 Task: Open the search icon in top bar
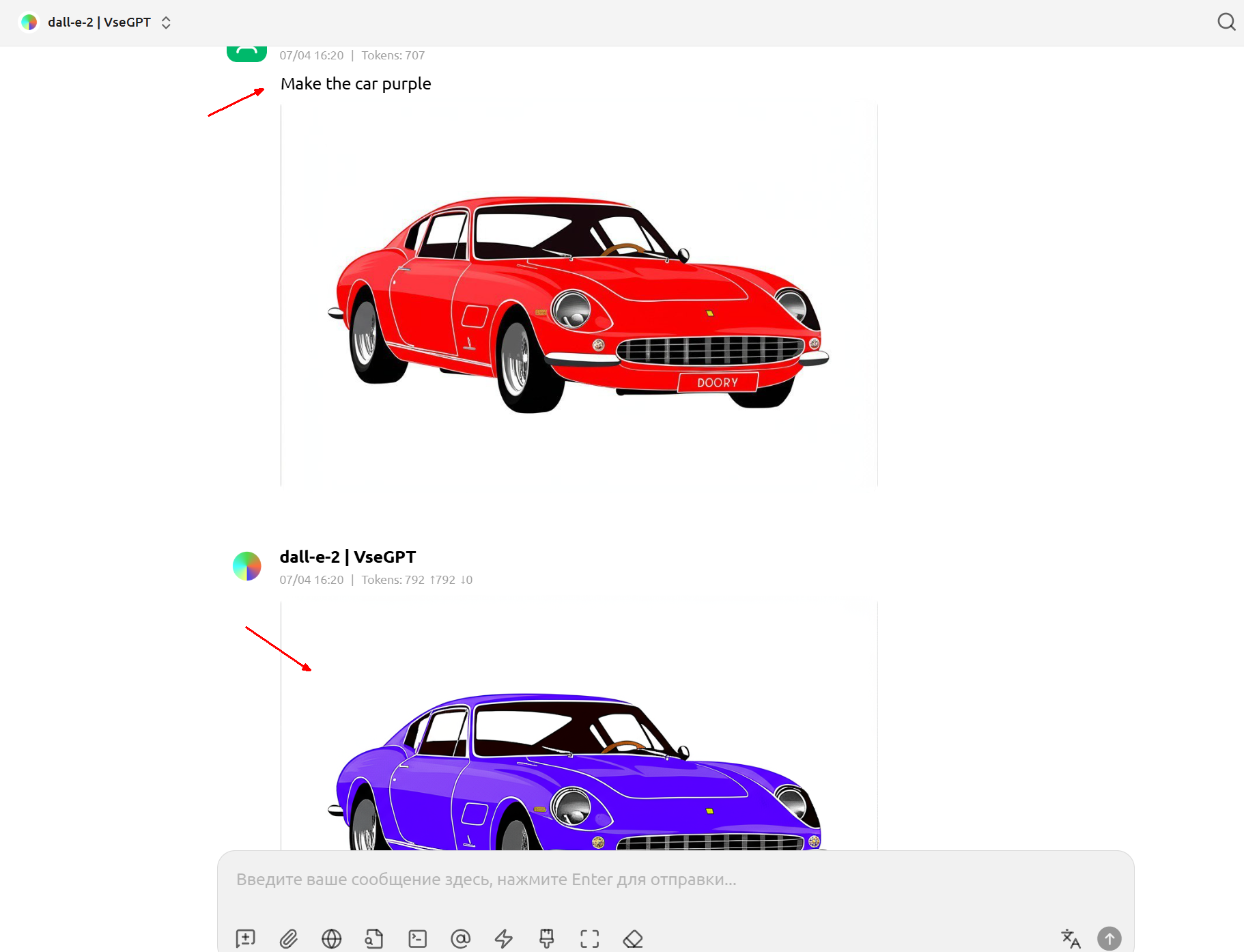click(1226, 22)
